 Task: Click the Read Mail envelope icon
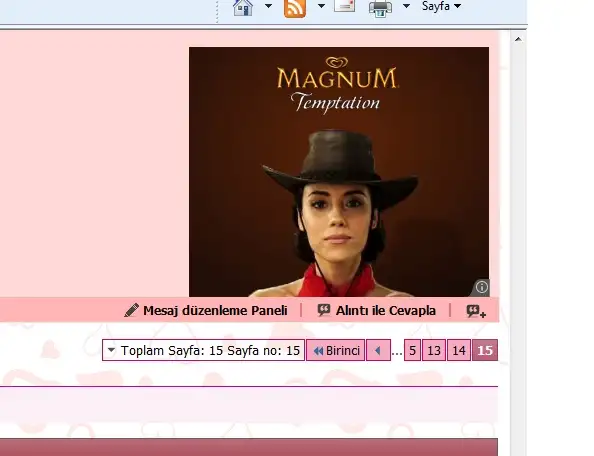click(x=344, y=6)
